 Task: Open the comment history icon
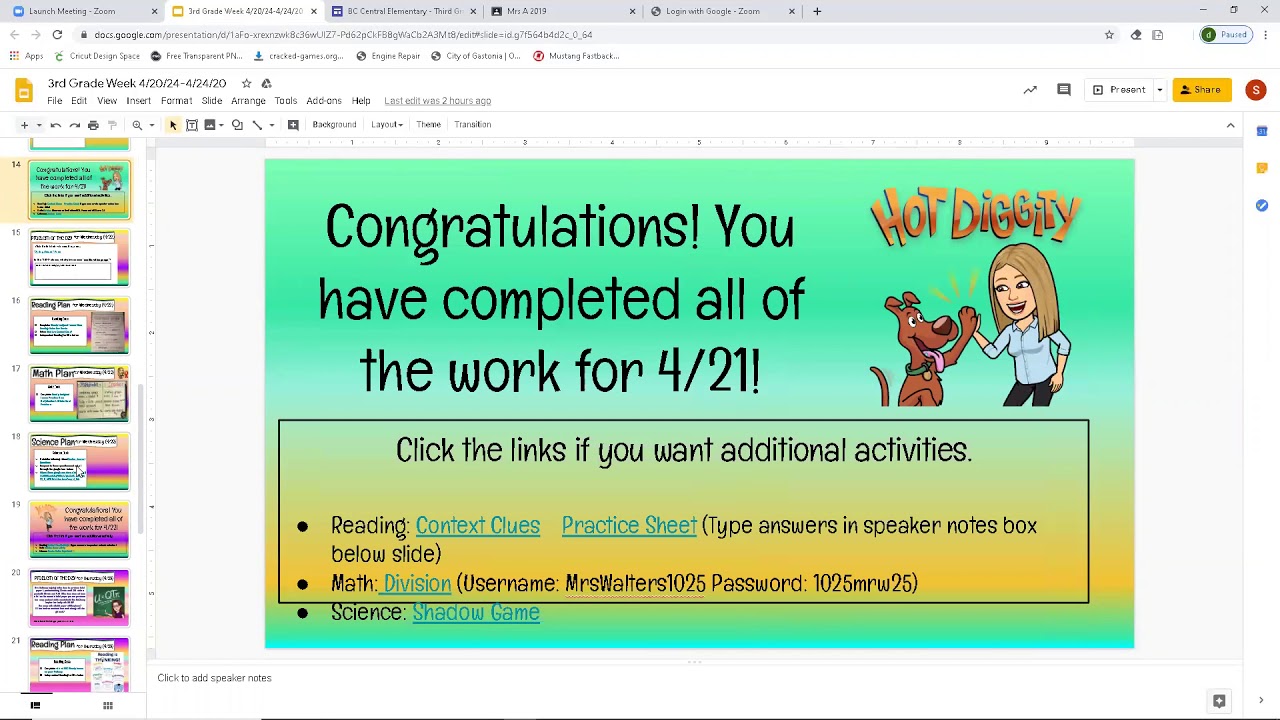[x=1064, y=90]
